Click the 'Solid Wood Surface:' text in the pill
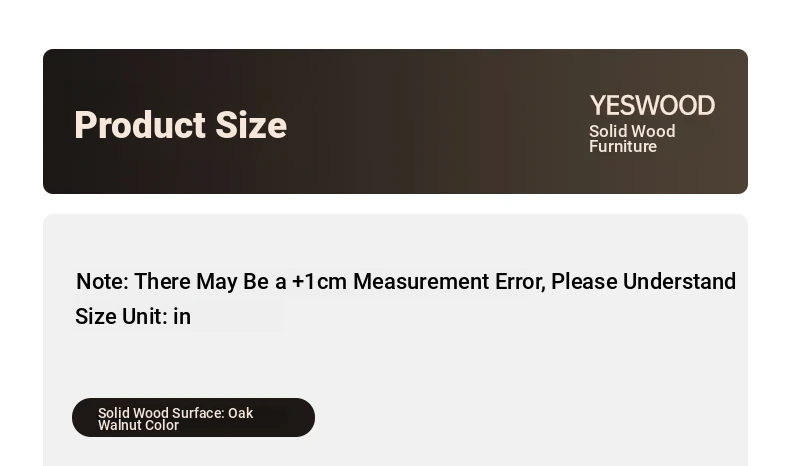Viewport: 790px width, 466px height. 161,413
